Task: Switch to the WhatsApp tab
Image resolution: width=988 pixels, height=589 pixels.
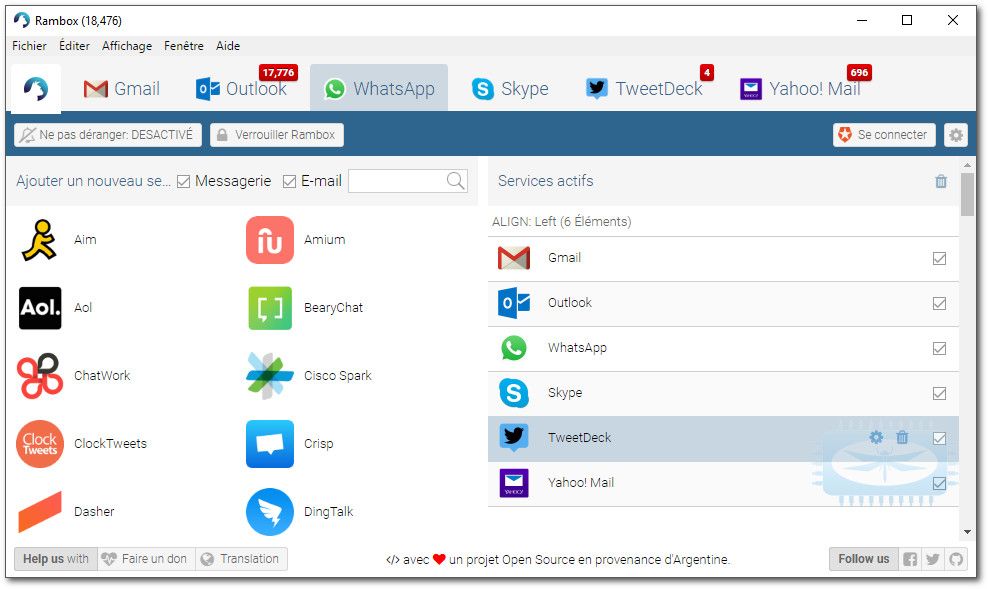Action: click(379, 89)
